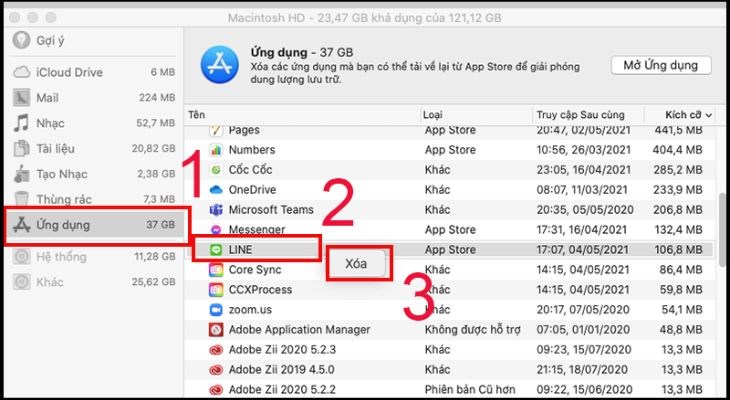Click the 285,2 MB size cell
The height and width of the screenshot is (400, 730).
pyautogui.click(x=678, y=170)
